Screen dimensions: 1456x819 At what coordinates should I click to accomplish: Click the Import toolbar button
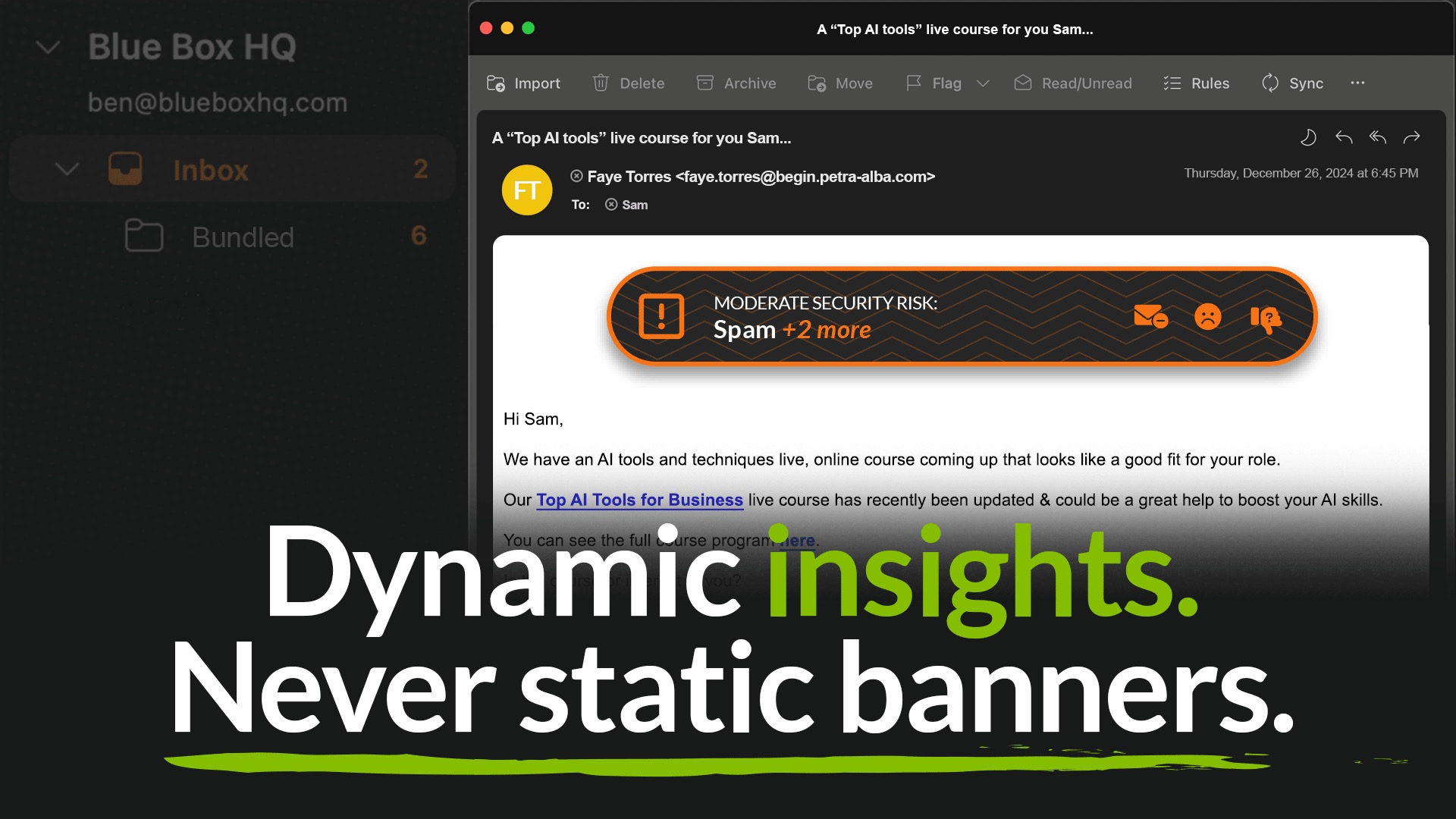click(x=523, y=83)
